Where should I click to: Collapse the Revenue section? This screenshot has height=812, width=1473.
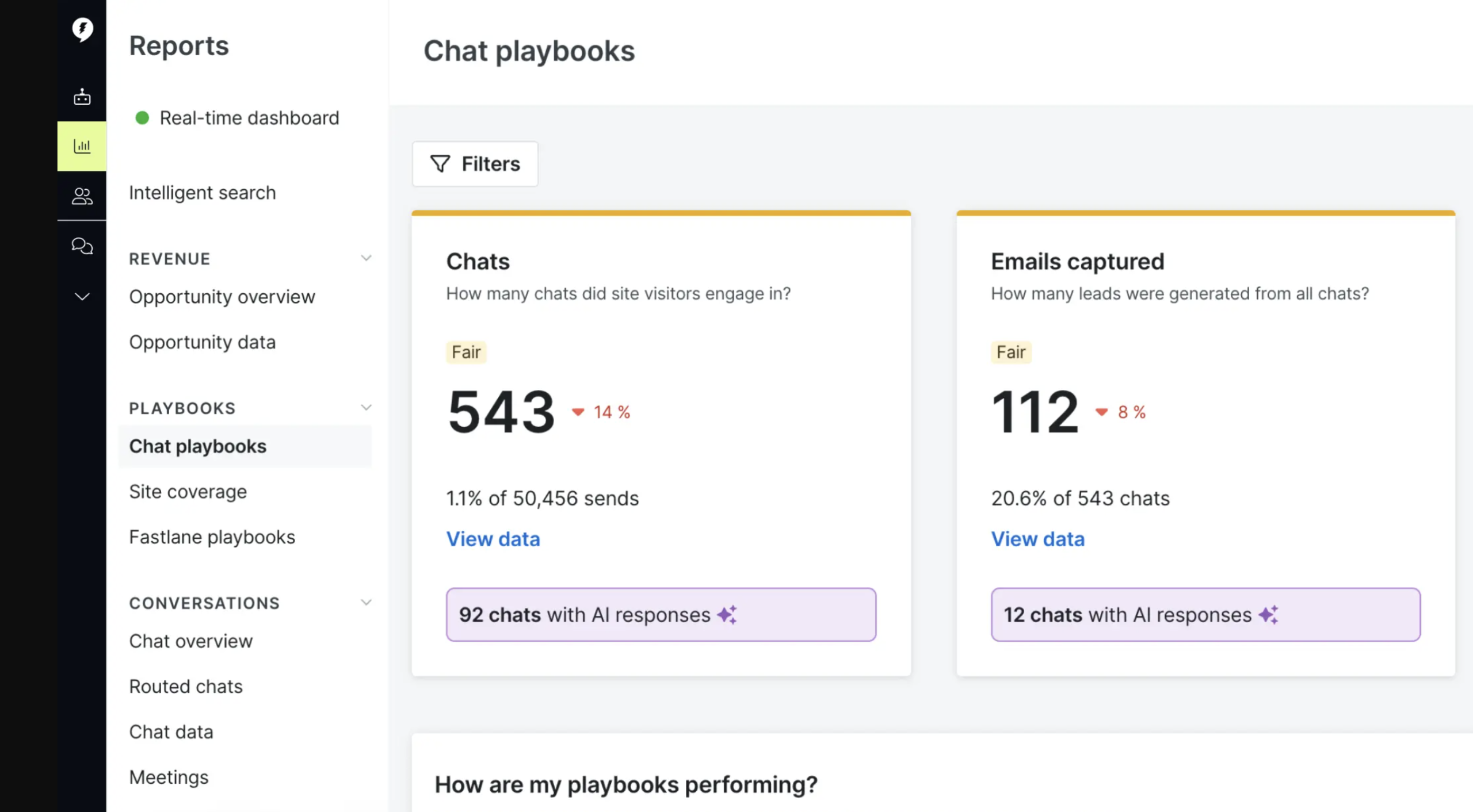point(367,258)
